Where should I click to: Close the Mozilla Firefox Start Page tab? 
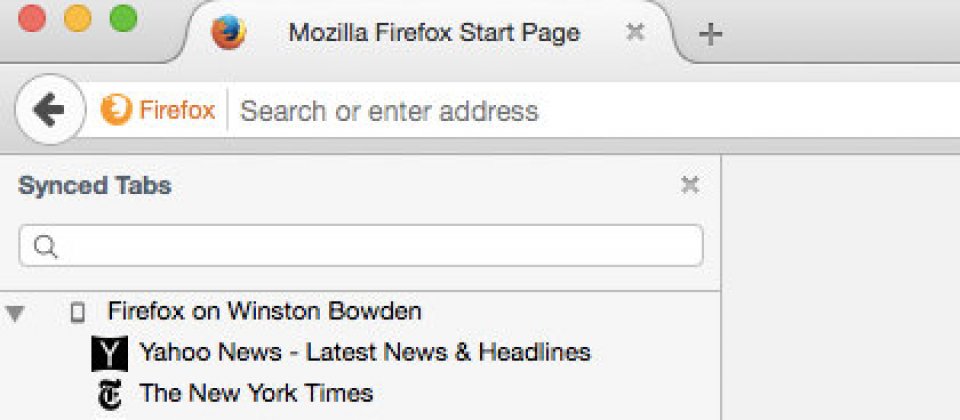(x=636, y=32)
